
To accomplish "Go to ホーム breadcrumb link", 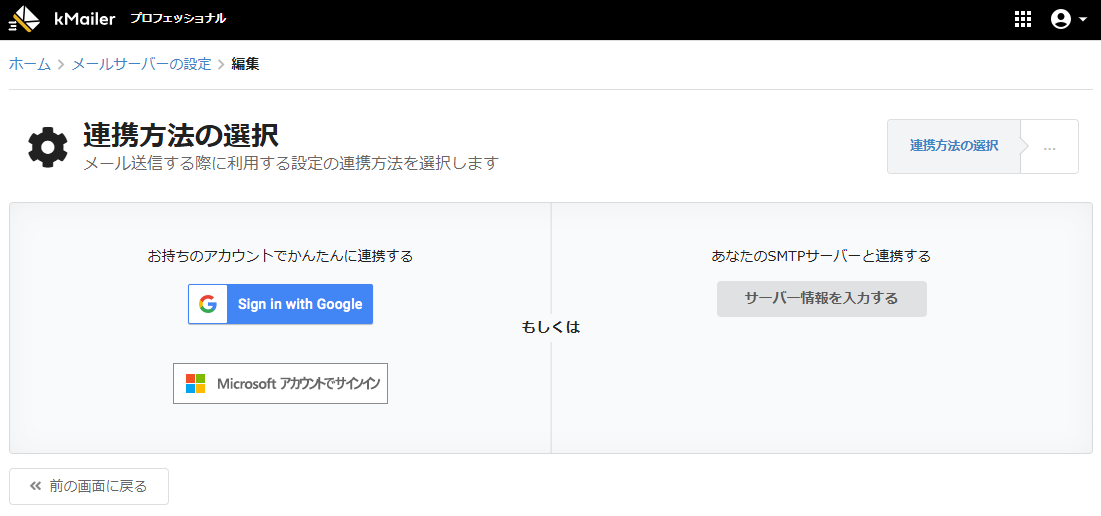I will pos(30,64).
